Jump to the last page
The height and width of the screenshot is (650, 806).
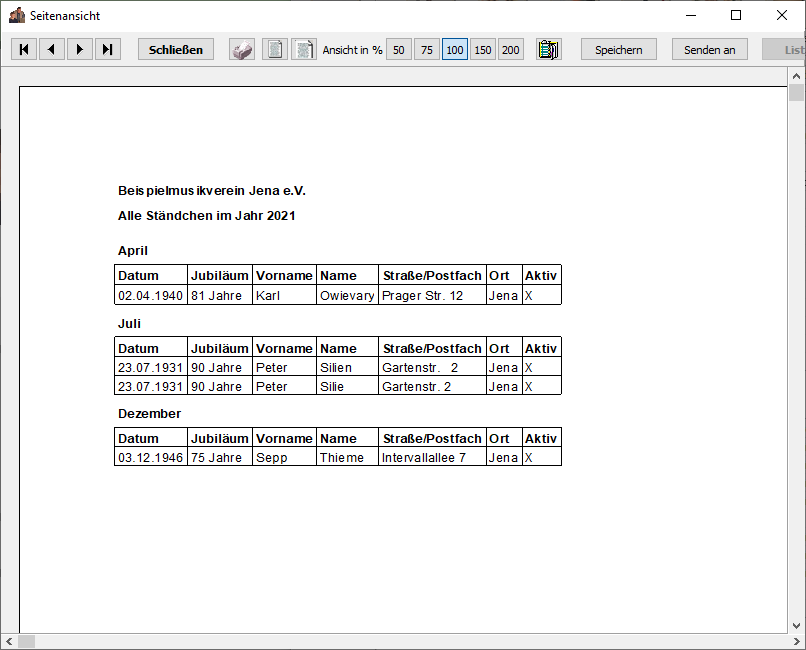(107, 49)
